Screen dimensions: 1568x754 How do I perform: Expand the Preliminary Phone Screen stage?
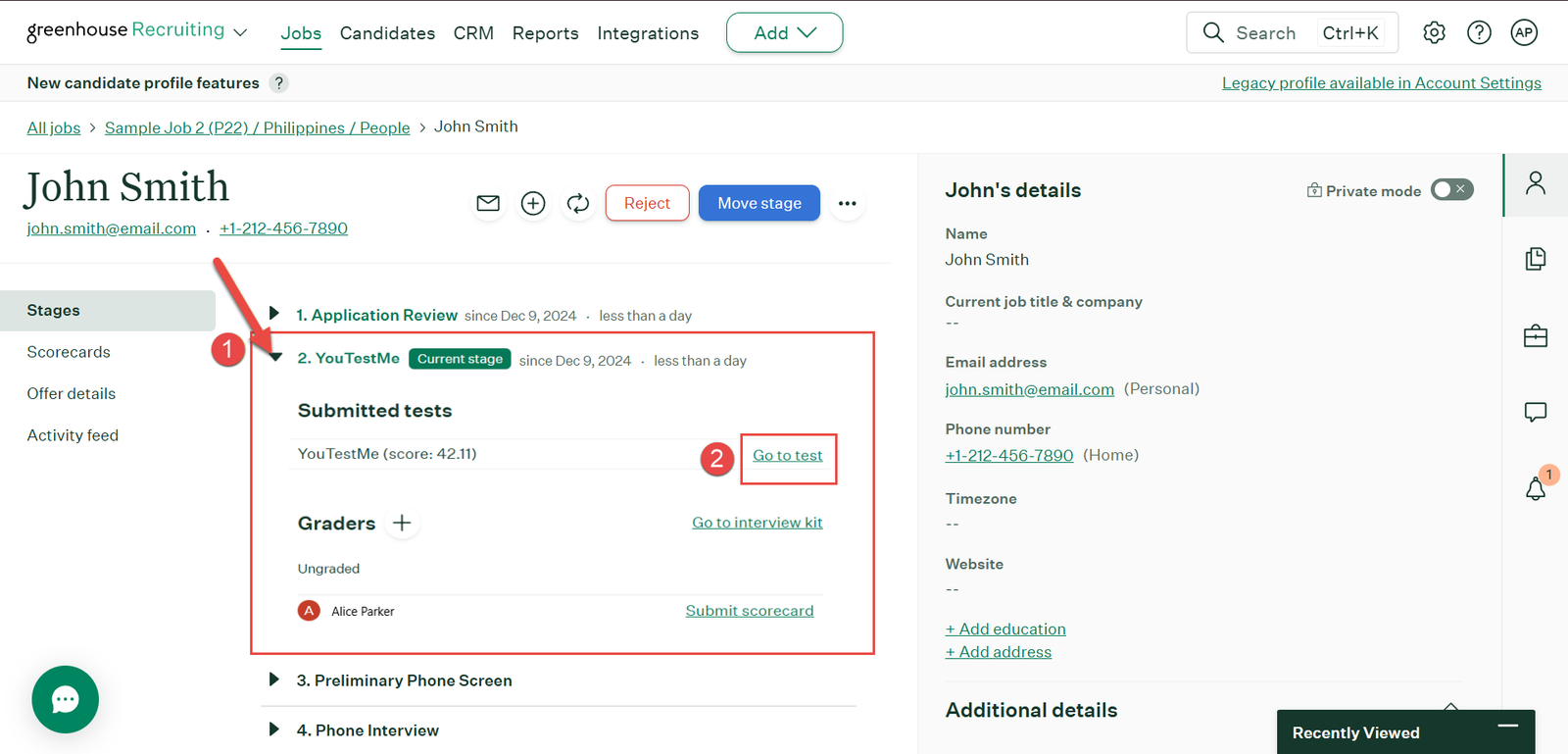[x=274, y=679]
